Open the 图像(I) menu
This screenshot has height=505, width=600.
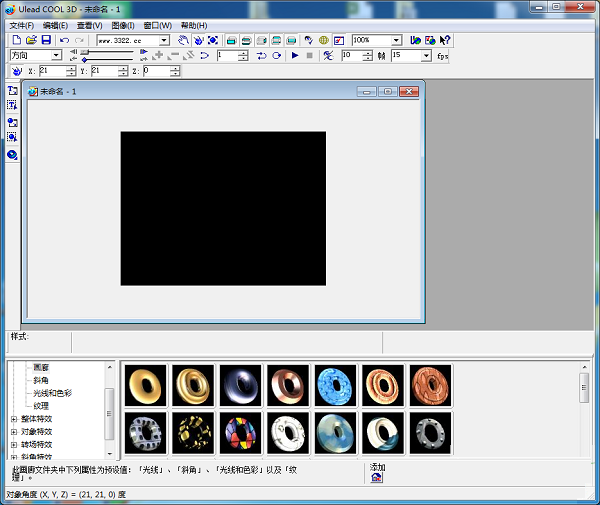click(x=124, y=25)
